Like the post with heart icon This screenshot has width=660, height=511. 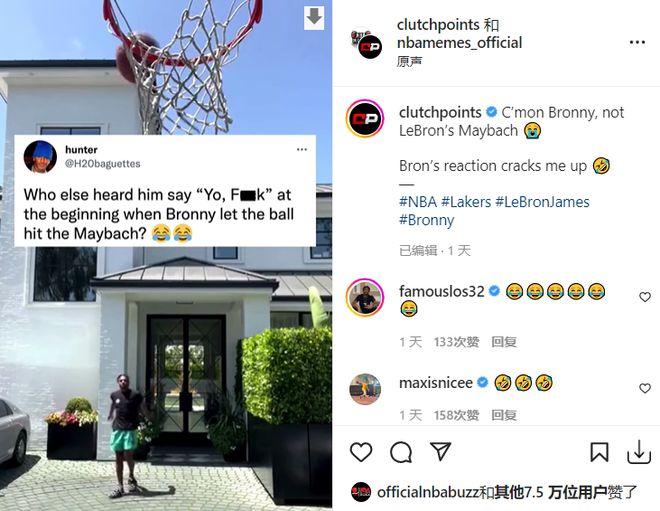[361, 452]
